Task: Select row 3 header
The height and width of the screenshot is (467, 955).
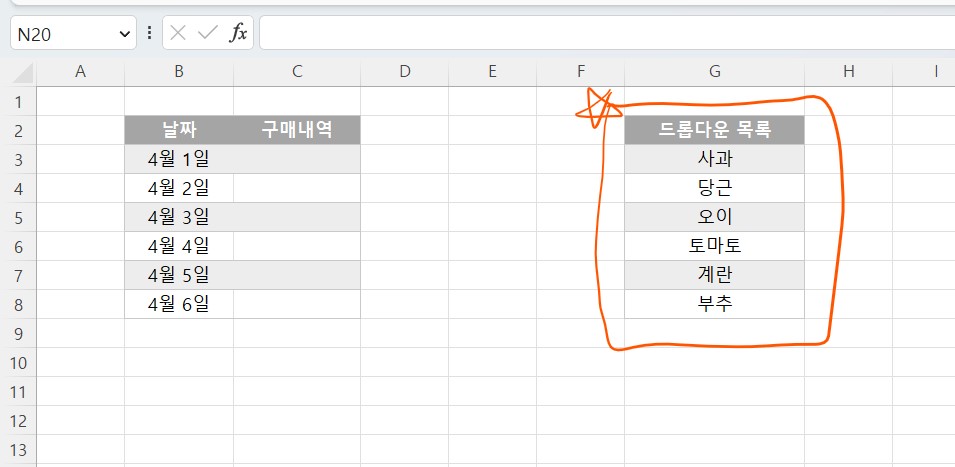Action: coord(18,160)
